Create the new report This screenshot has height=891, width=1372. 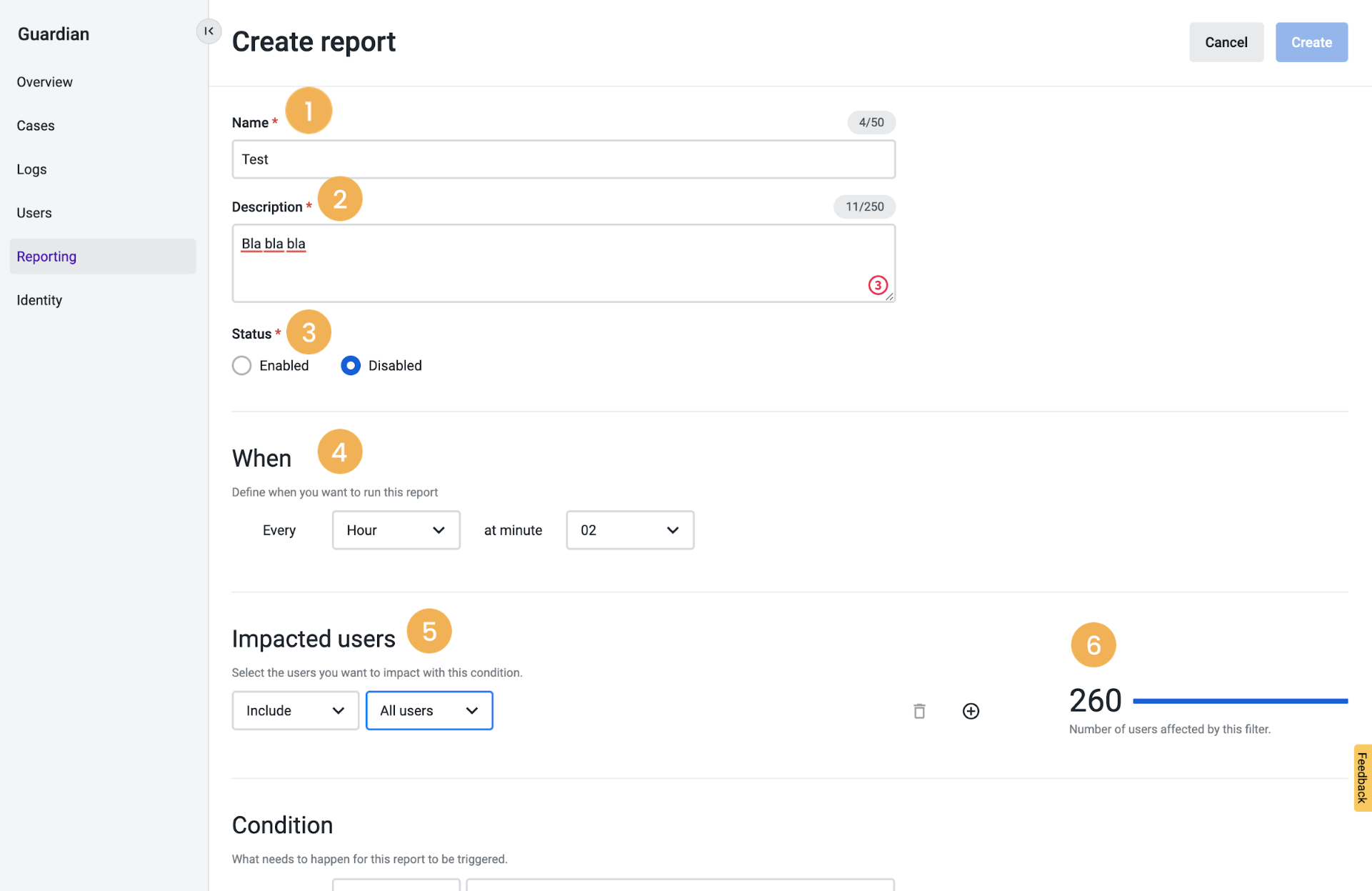coord(1311,42)
